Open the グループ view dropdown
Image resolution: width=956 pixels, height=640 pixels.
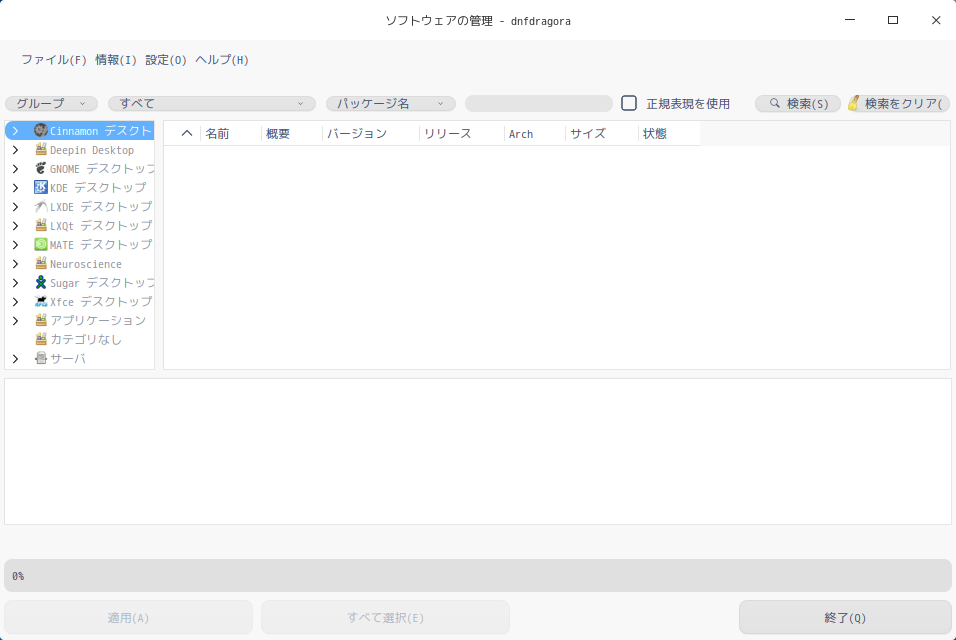pyautogui.click(x=51, y=104)
